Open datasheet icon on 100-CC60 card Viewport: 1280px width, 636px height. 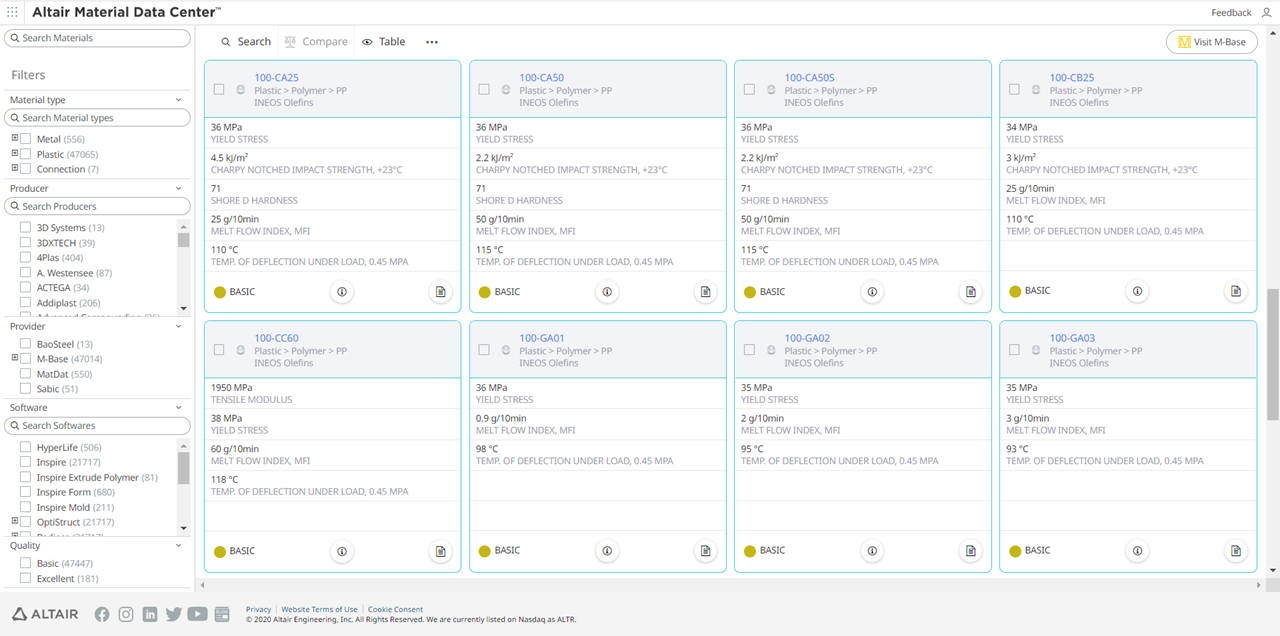[x=440, y=551]
